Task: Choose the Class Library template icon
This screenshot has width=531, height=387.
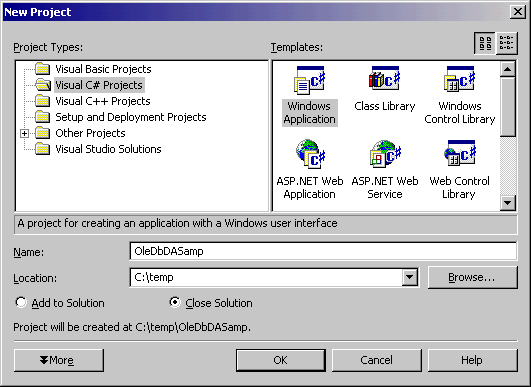Action: [384, 79]
